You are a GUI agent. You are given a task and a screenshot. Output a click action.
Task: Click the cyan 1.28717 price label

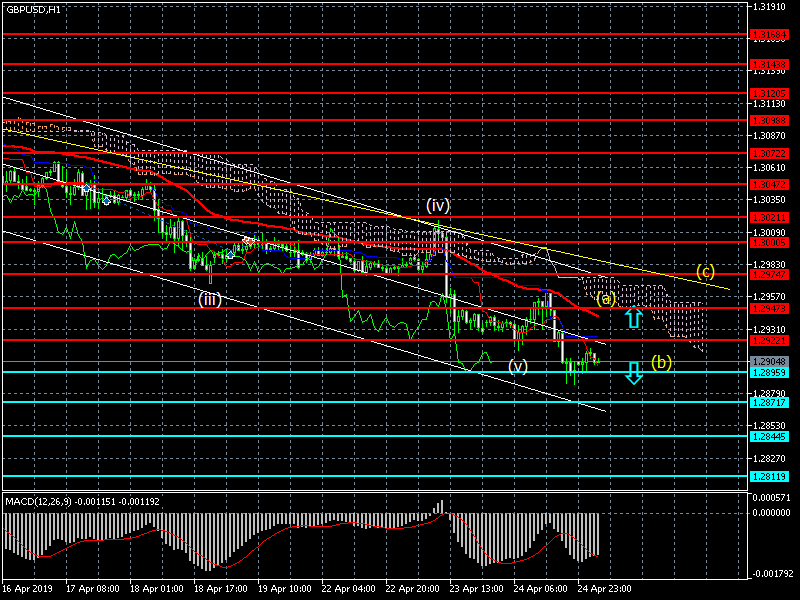tap(769, 403)
